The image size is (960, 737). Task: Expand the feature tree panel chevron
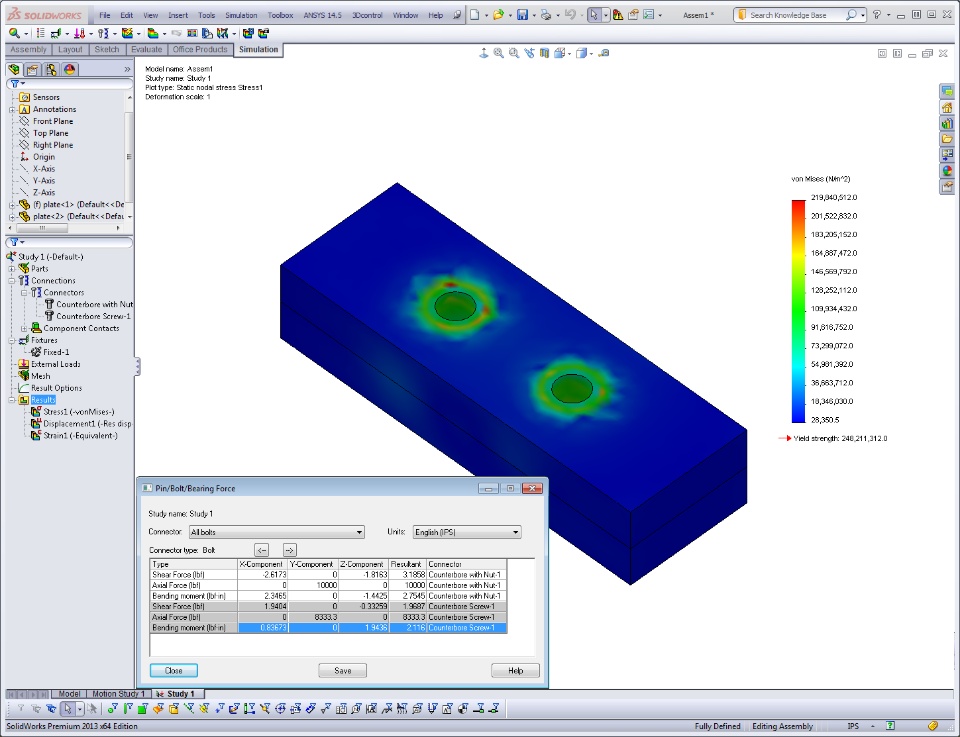127,69
